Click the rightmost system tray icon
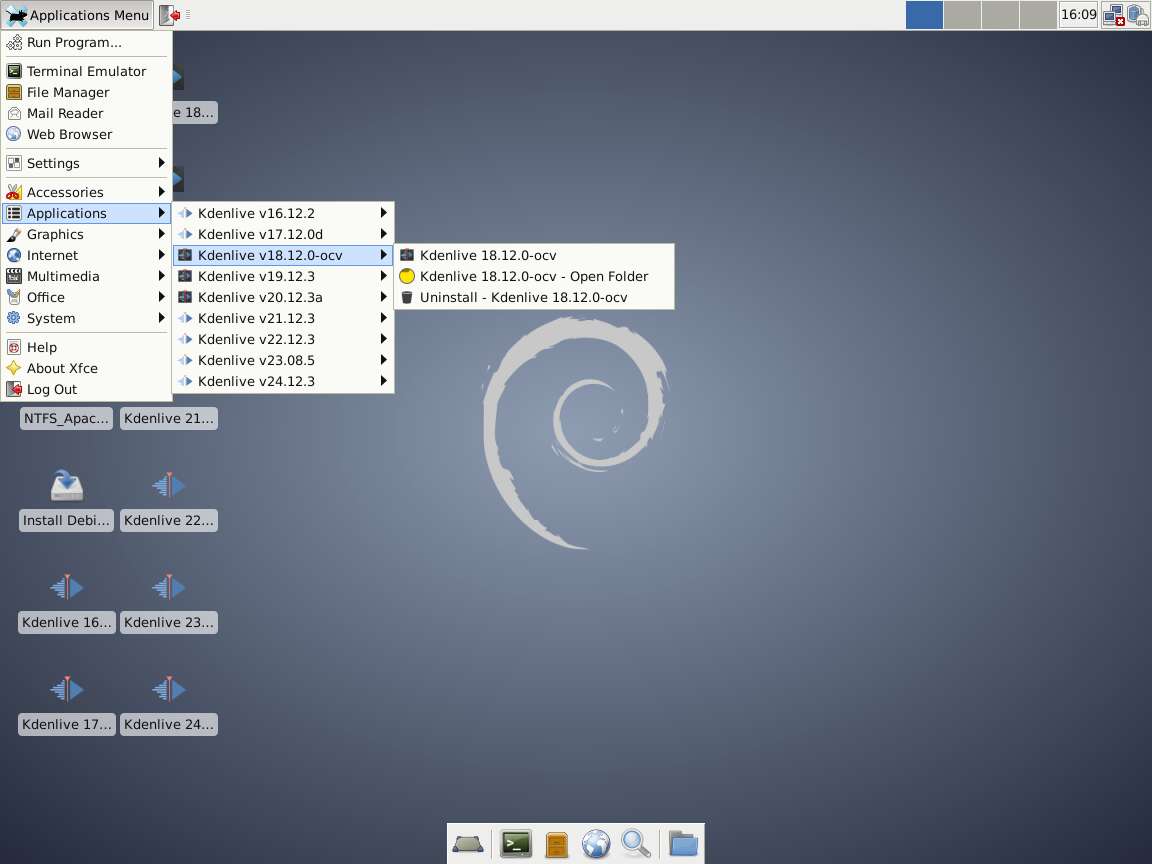 pos(1137,15)
